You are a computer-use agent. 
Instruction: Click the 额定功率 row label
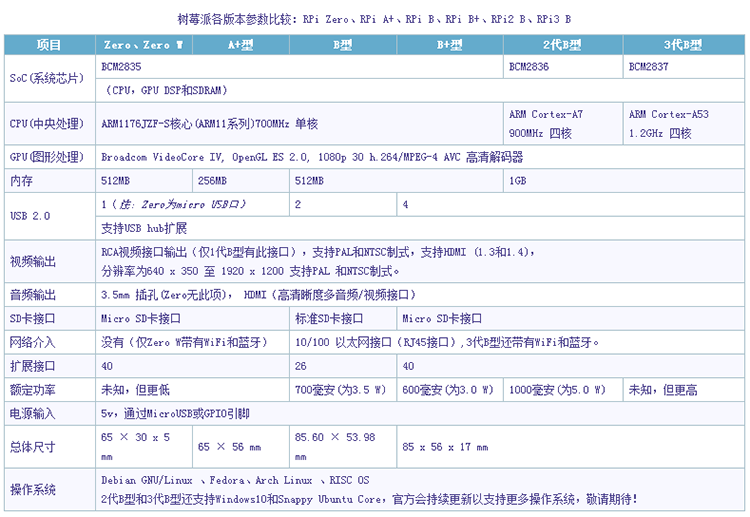tap(50, 390)
